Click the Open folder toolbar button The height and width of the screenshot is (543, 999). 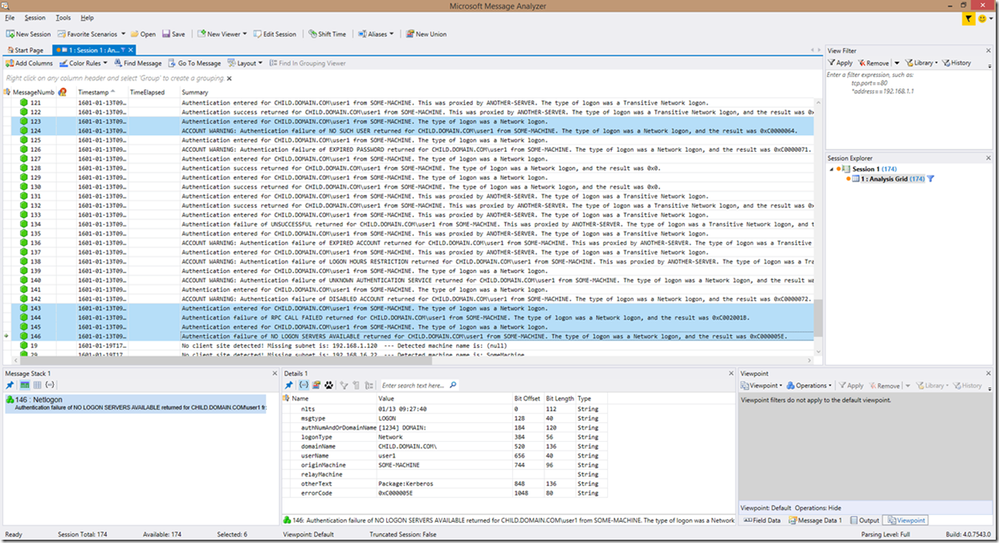click(x=143, y=34)
